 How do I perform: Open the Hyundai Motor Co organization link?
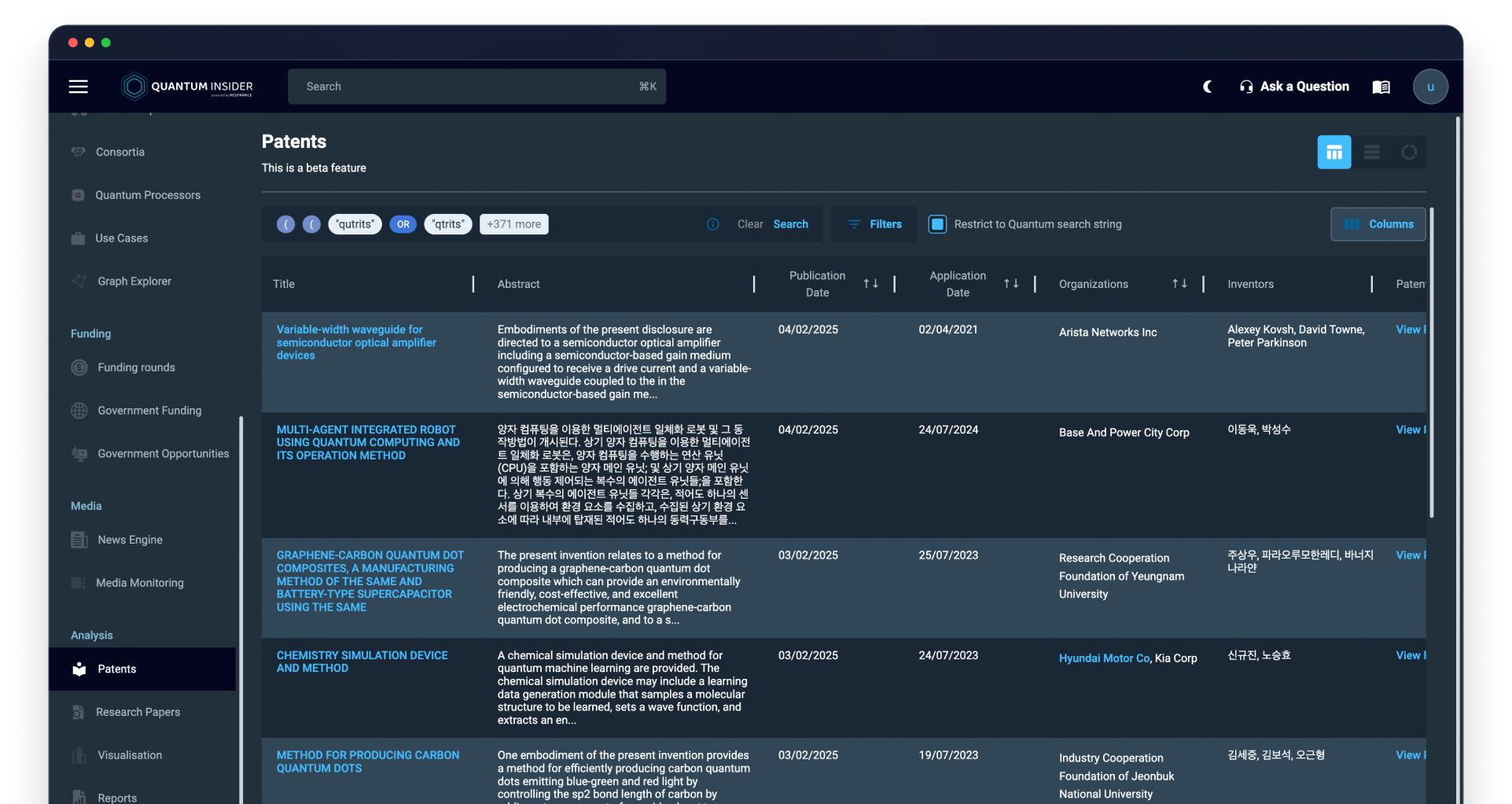(1104, 658)
